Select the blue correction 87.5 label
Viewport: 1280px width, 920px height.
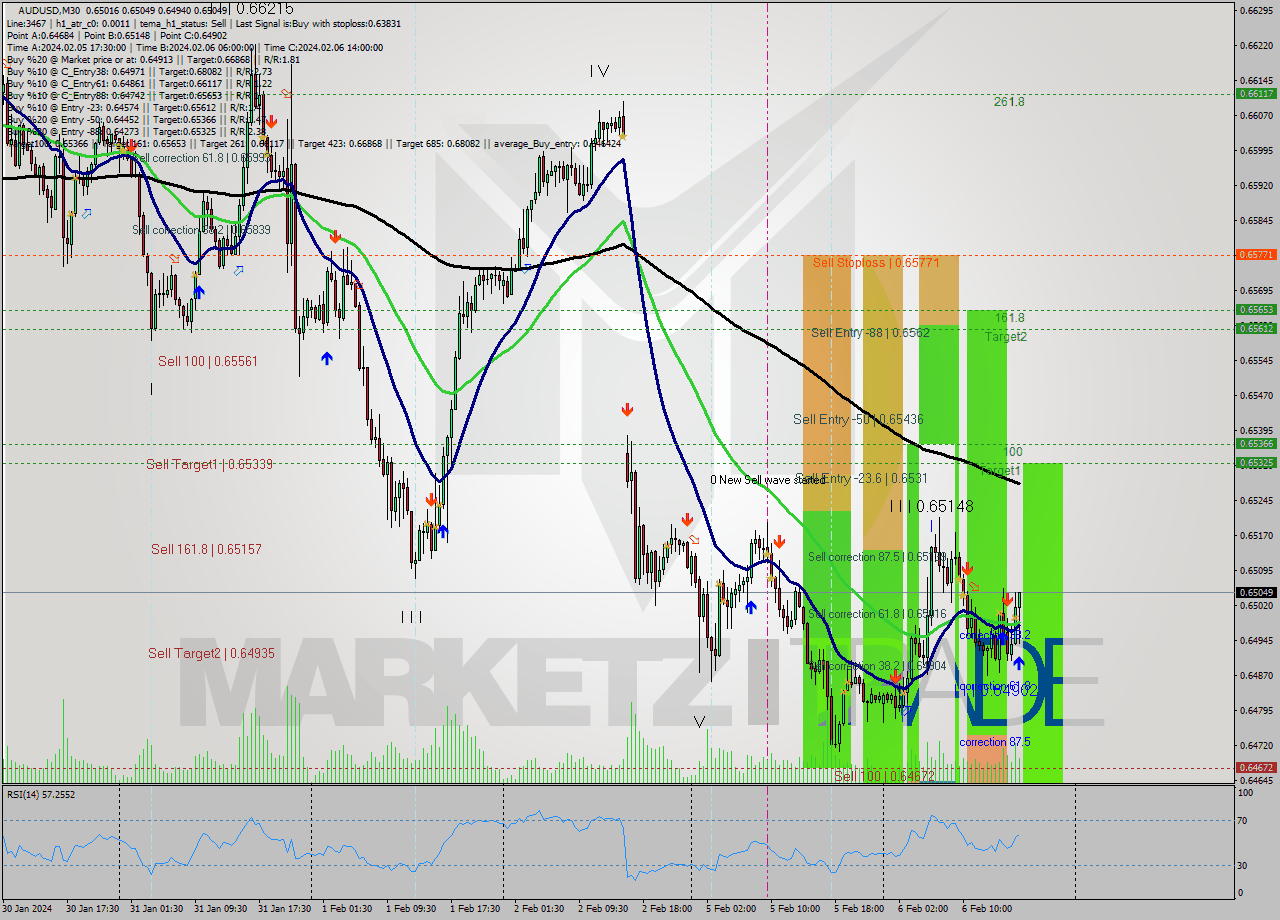click(995, 742)
